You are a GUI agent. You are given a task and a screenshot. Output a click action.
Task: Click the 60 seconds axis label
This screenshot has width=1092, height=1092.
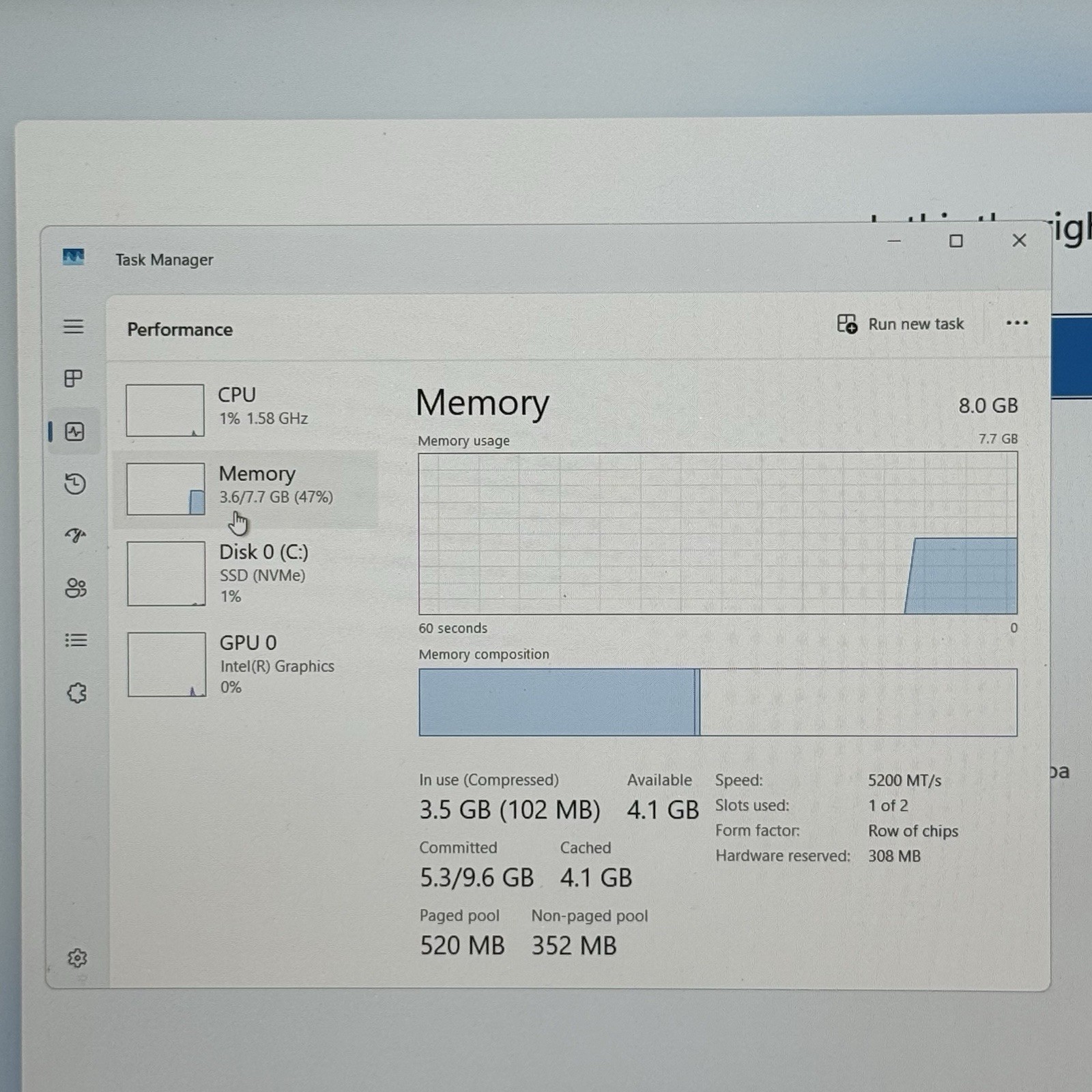coord(453,628)
